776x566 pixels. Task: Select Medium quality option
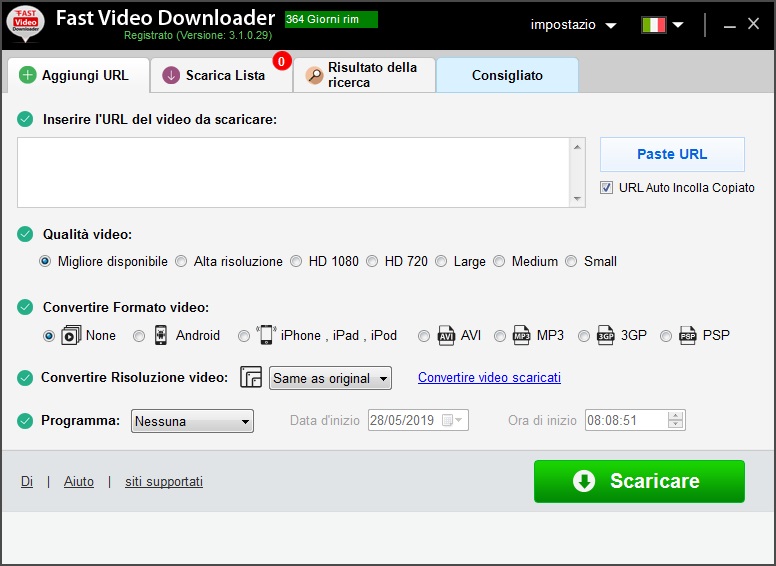499,261
